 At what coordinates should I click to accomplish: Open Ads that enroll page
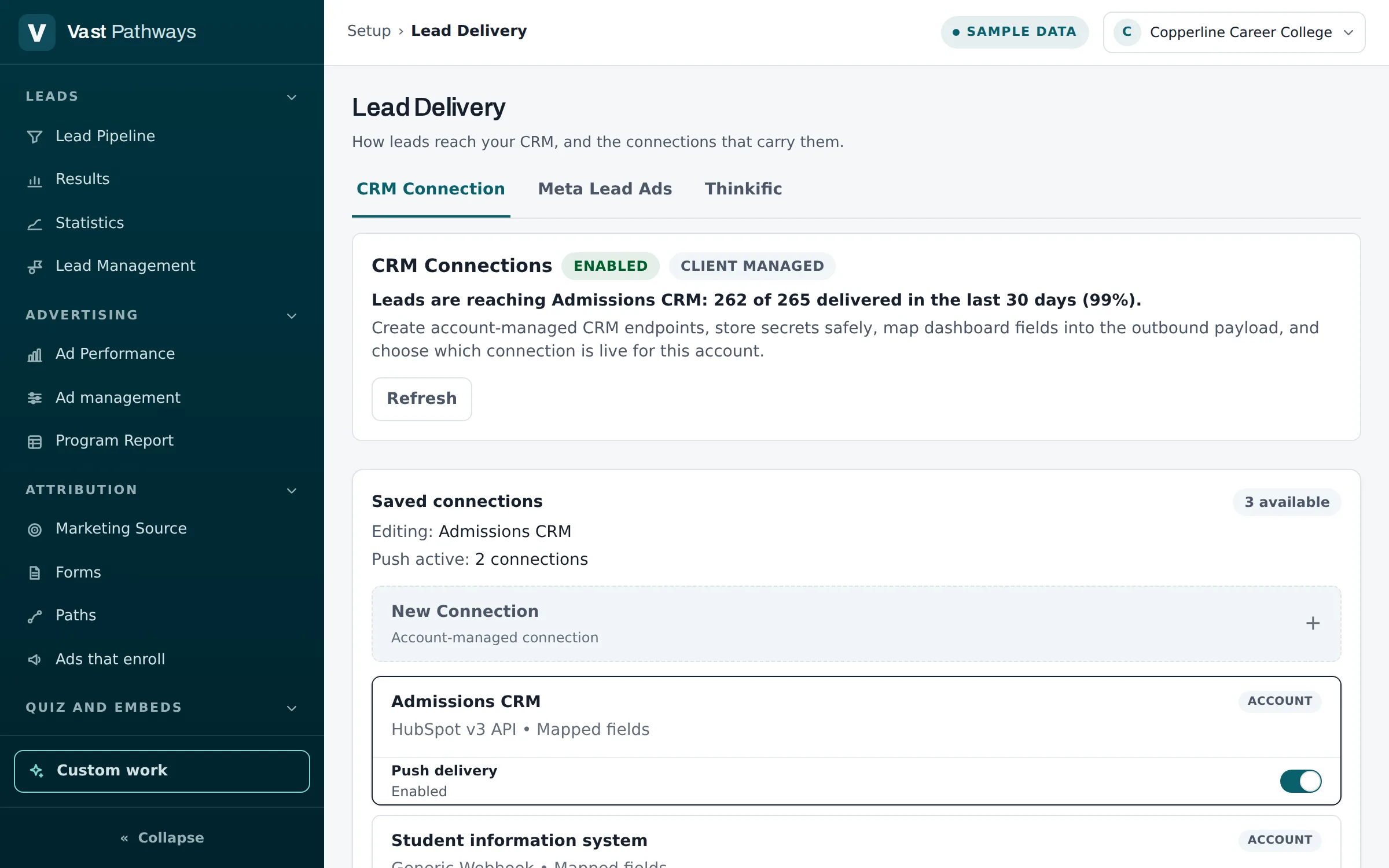[x=162, y=660]
